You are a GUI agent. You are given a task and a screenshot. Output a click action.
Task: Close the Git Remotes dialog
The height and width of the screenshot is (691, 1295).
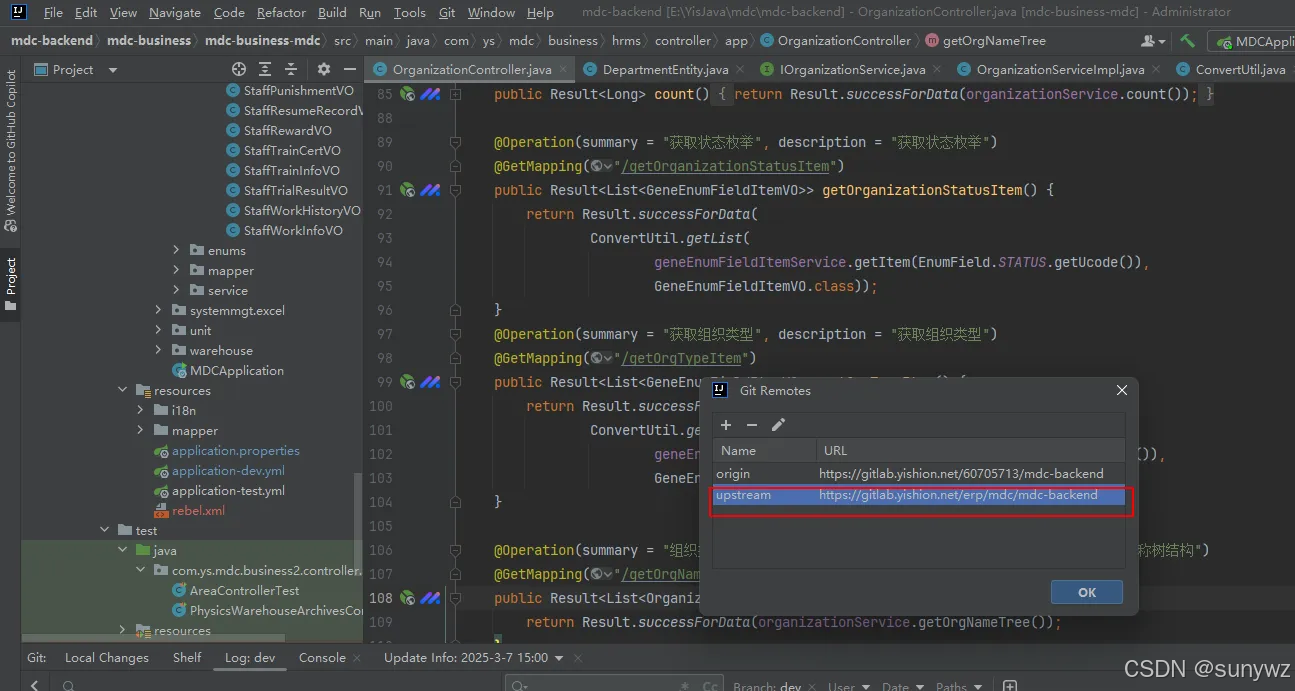click(1121, 390)
